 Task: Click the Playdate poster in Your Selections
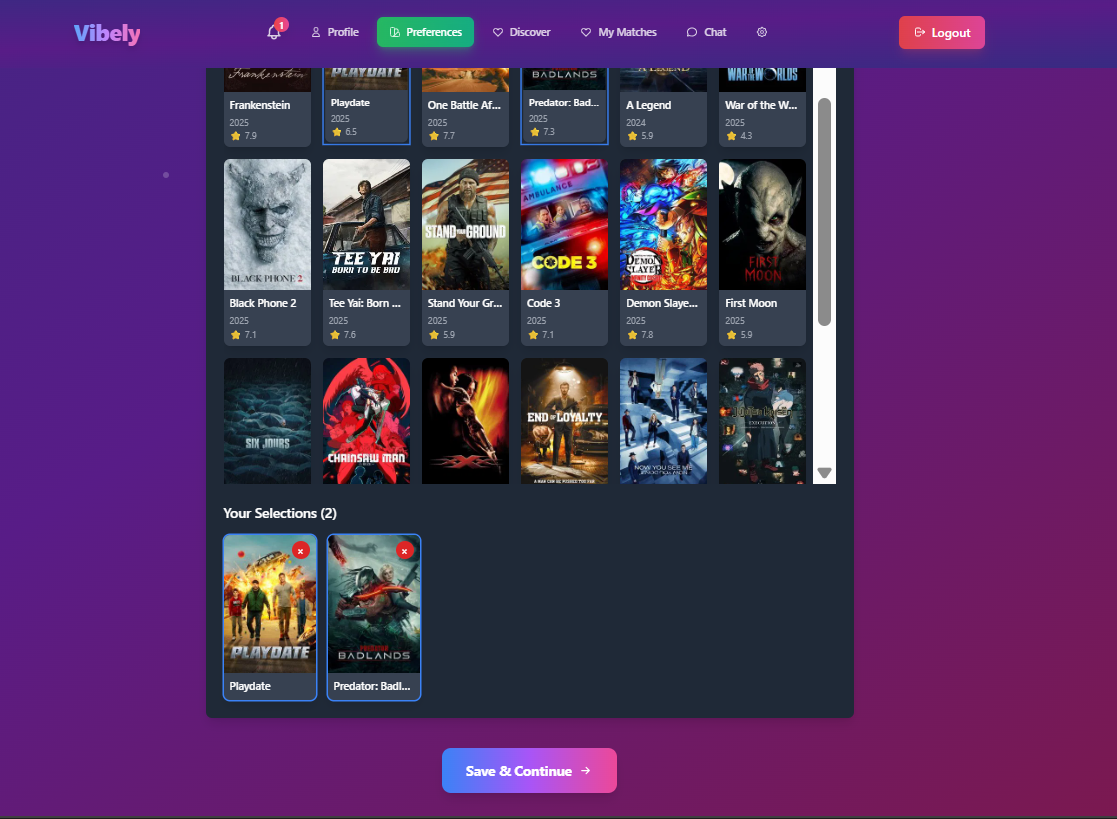[x=270, y=604]
